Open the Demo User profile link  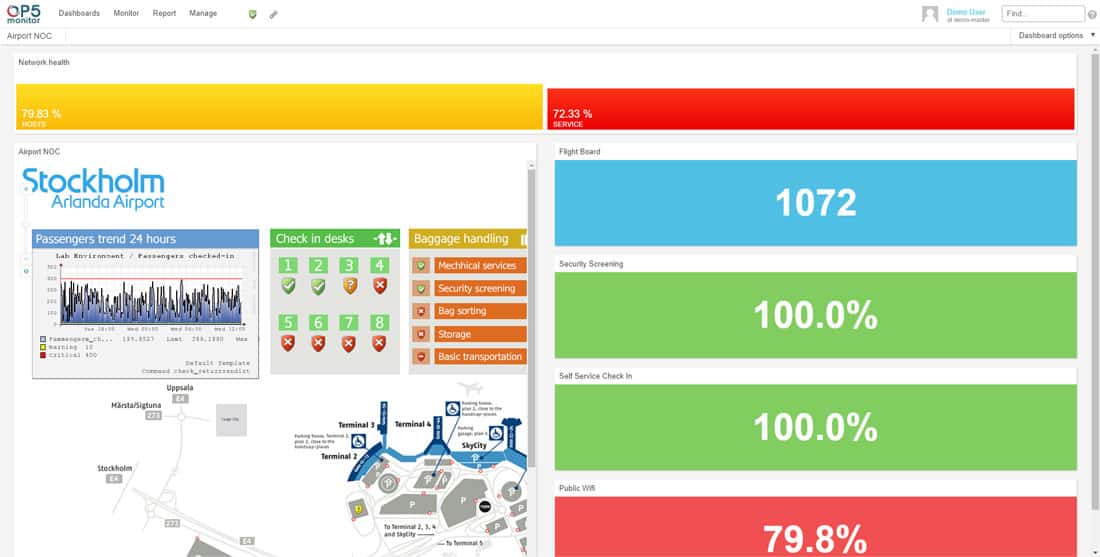coord(966,12)
